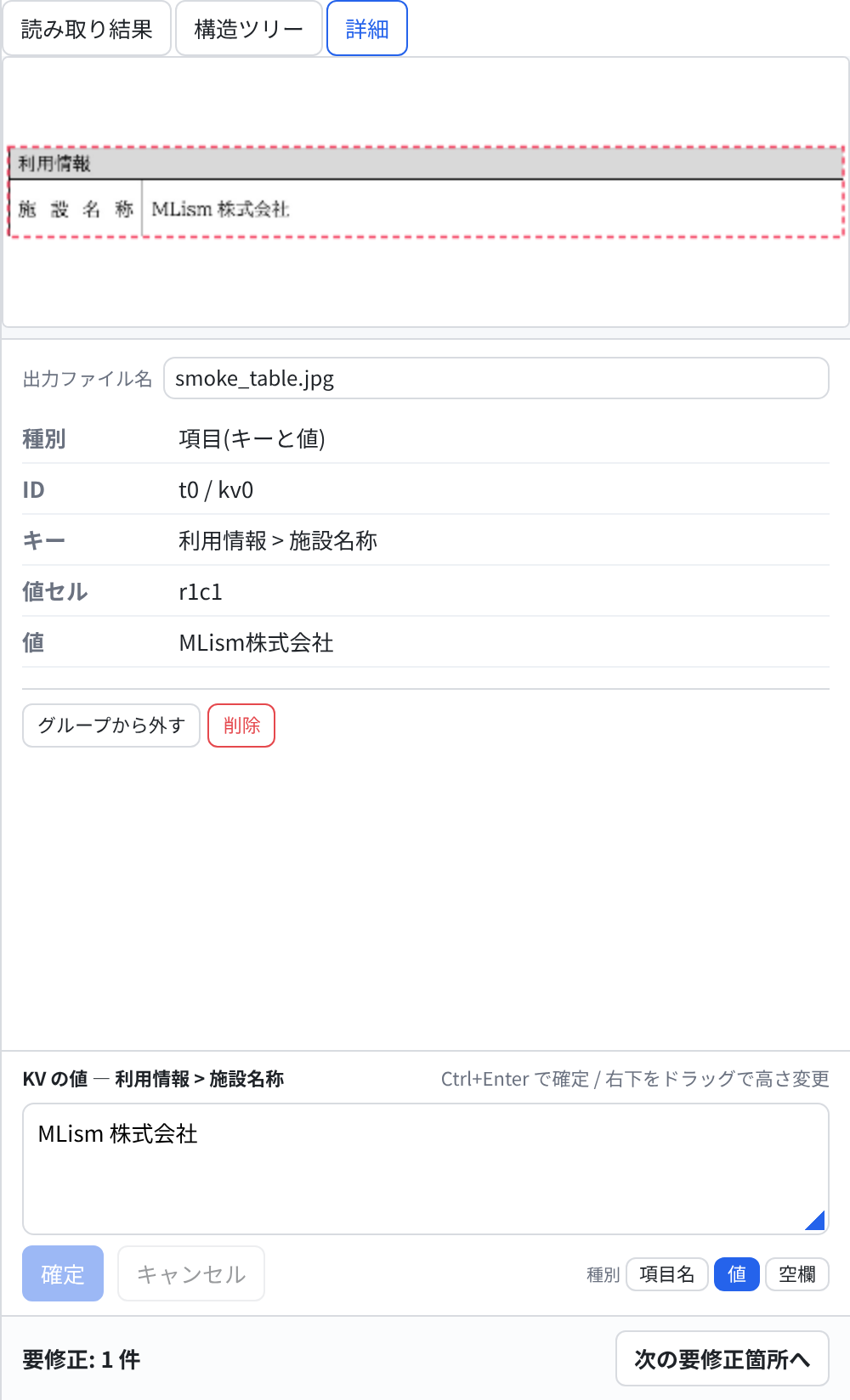The width and height of the screenshot is (850, 1400).
Task: Click the 値 row MLism株式会社
Action: (x=426, y=642)
